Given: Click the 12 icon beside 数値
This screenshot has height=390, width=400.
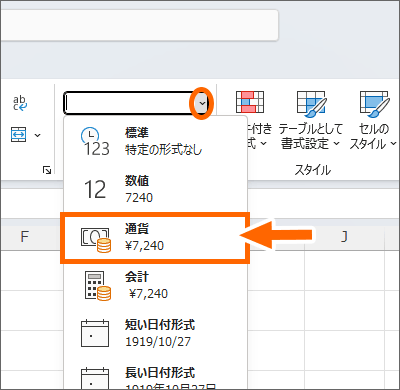Looking at the screenshot, I should tap(95, 189).
